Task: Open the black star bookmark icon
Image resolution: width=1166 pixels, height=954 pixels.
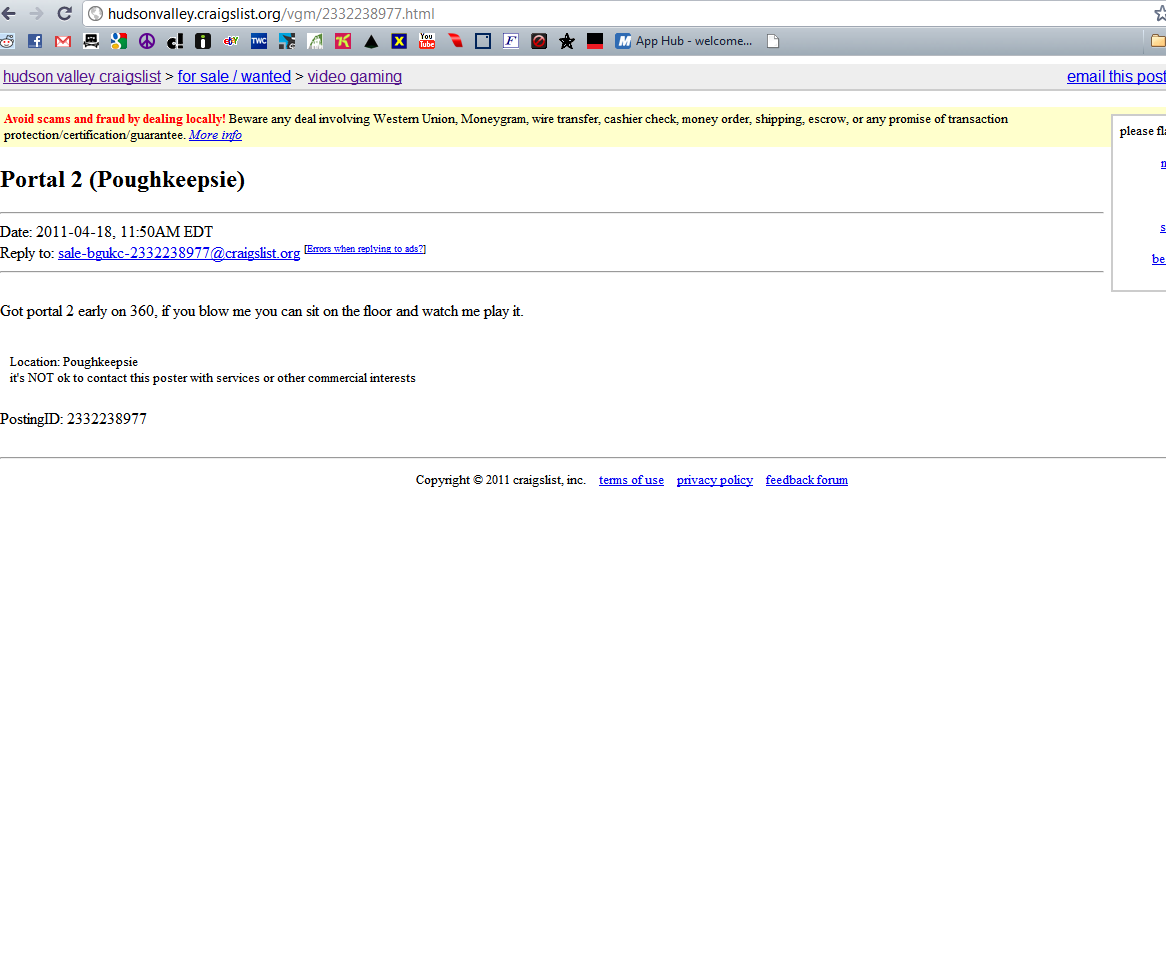Action: pos(567,41)
